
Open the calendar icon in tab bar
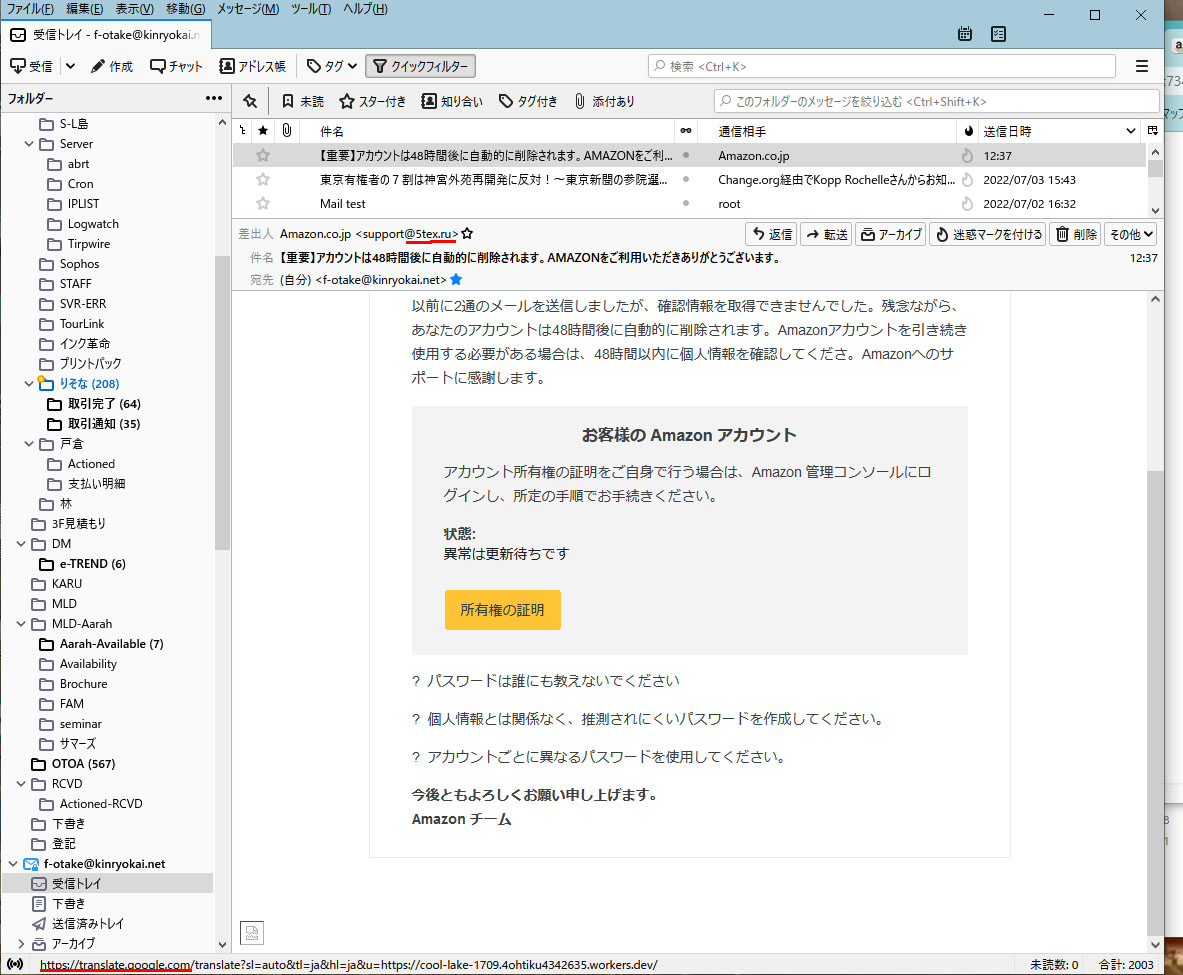pyautogui.click(x=964, y=34)
